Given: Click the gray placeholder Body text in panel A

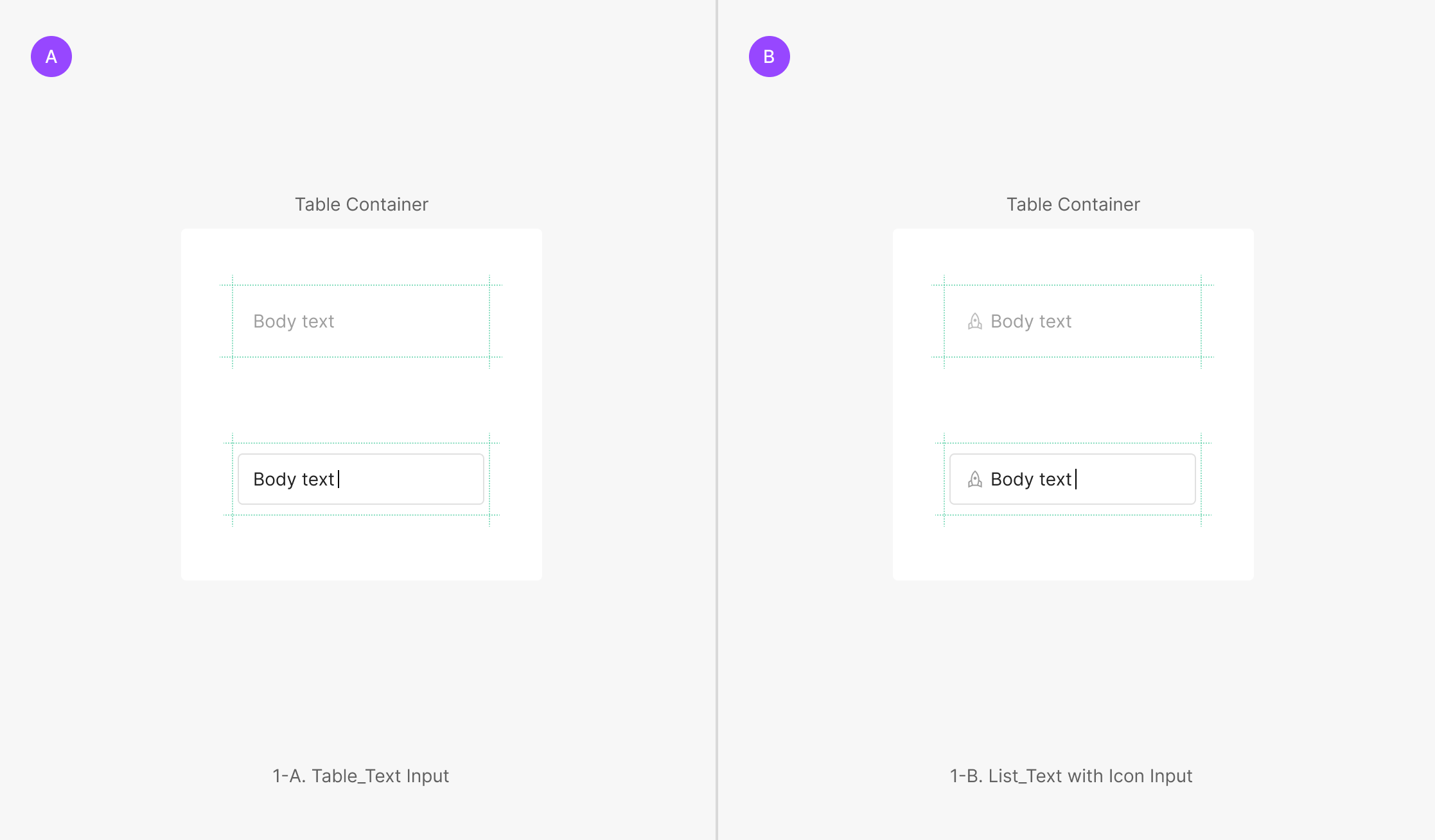Looking at the screenshot, I should click(x=294, y=321).
